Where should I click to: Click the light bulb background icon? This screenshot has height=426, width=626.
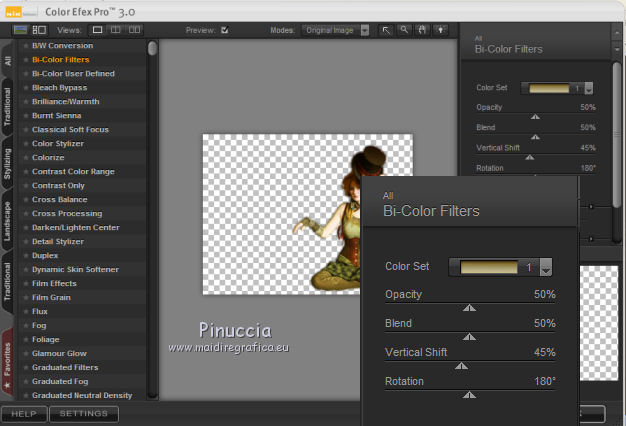tap(439, 30)
